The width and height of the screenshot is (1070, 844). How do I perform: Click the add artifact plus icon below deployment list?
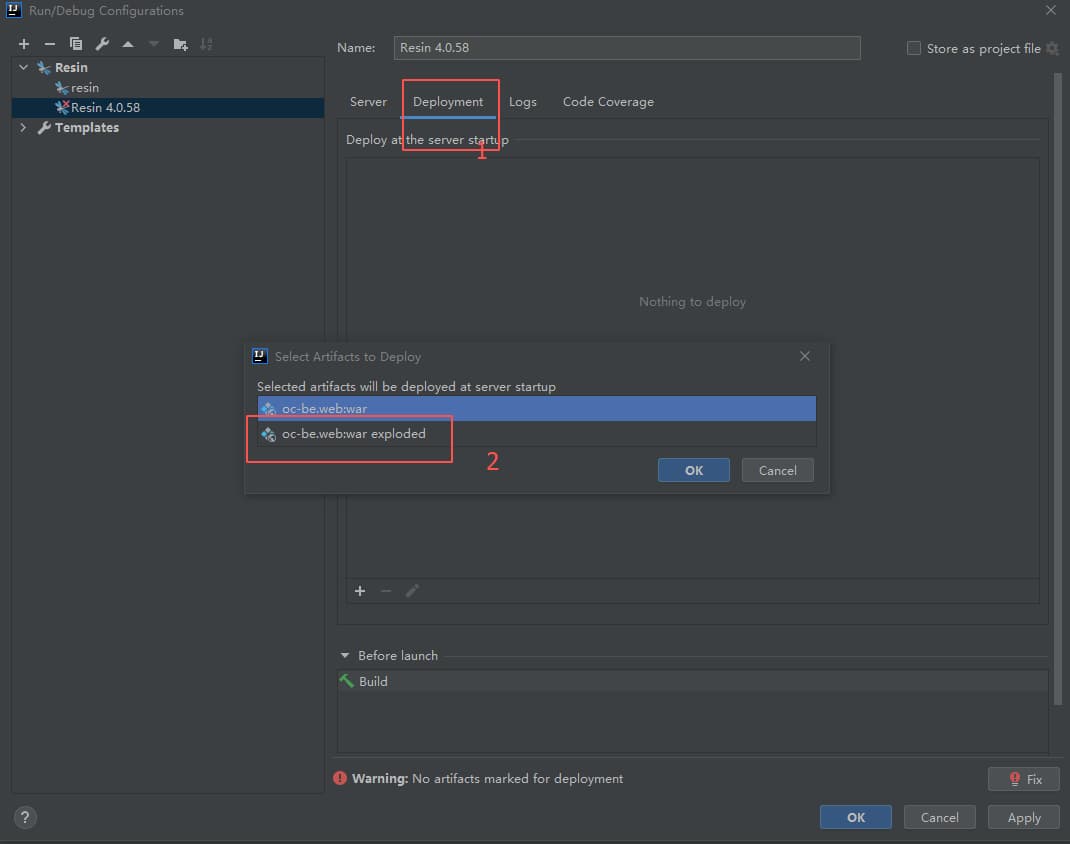[360, 591]
